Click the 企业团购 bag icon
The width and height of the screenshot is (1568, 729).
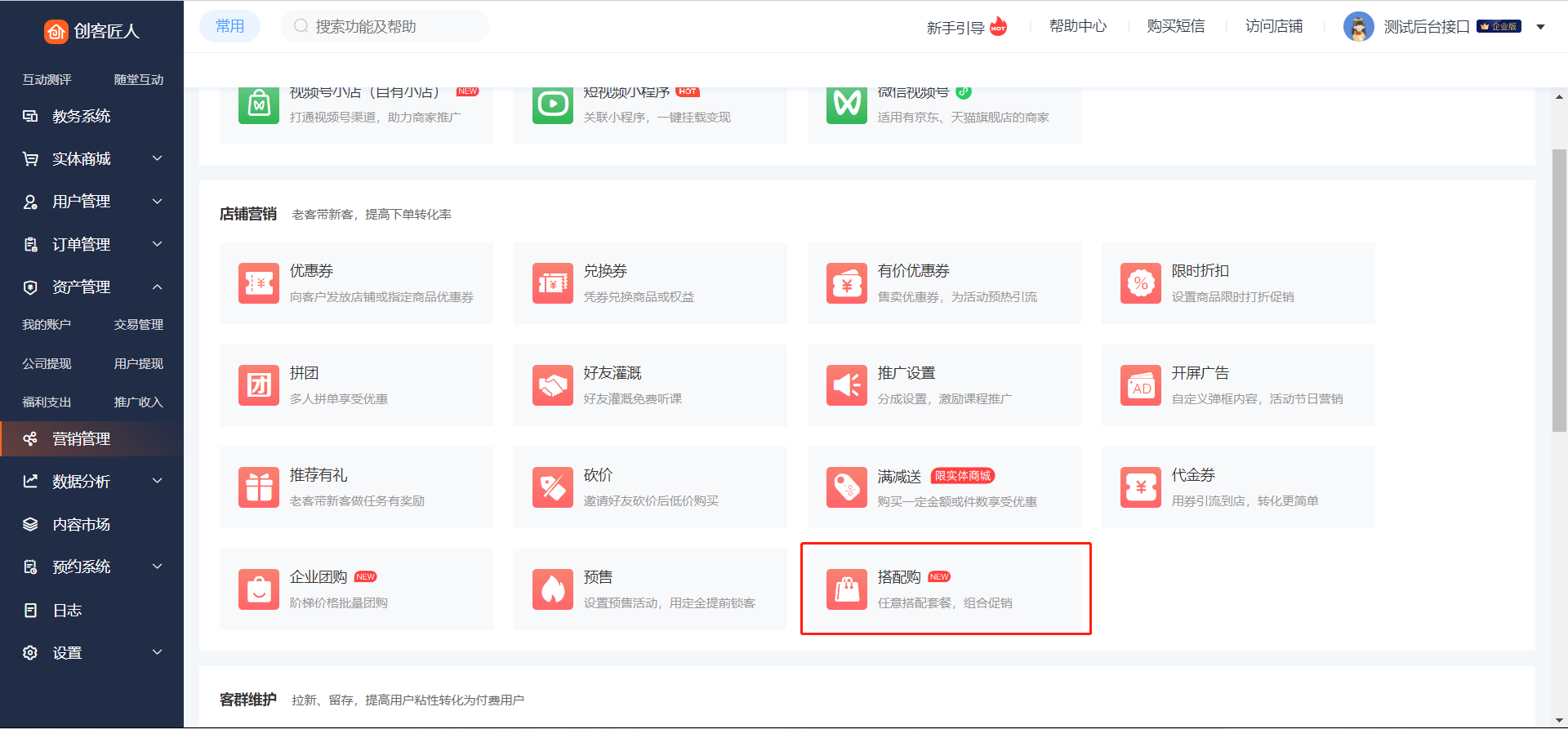[x=259, y=589]
